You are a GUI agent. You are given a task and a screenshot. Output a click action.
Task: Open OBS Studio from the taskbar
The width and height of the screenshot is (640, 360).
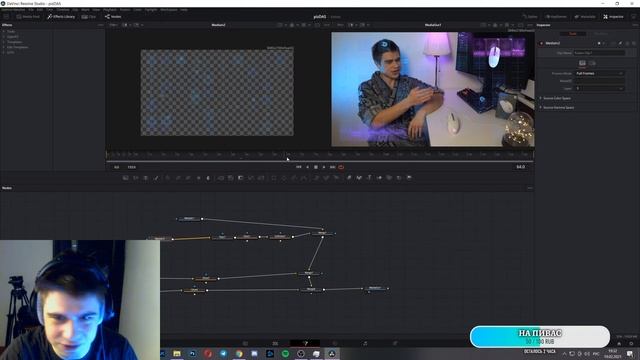click(301, 353)
